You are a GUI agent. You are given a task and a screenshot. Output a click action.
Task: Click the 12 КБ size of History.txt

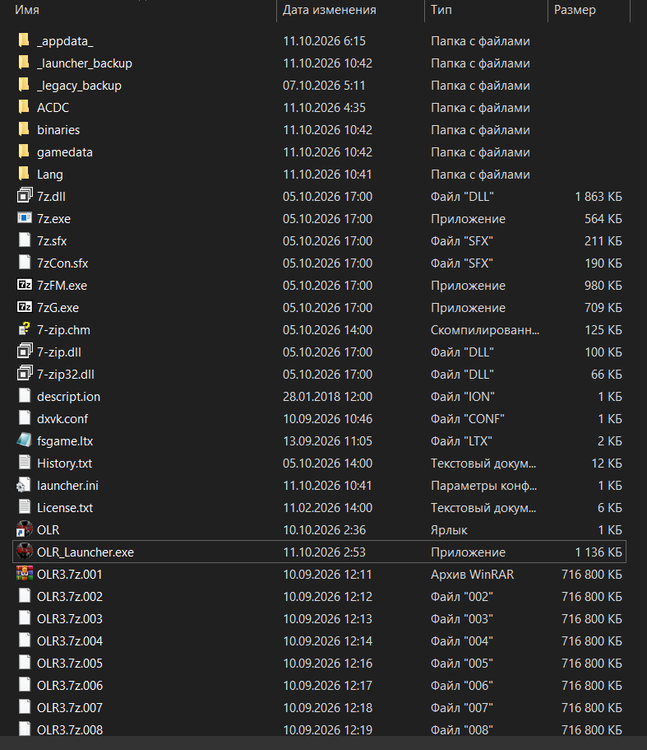click(606, 463)
